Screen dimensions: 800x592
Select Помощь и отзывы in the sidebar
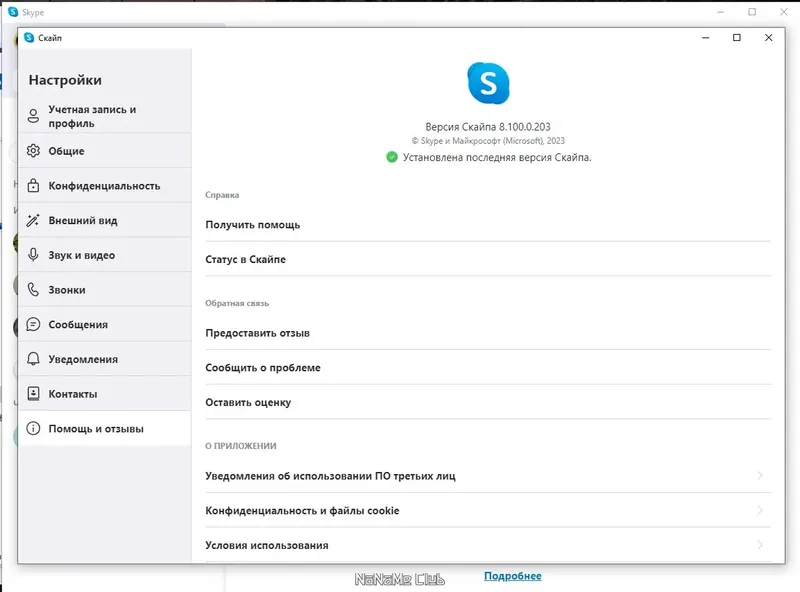[105, 428]
